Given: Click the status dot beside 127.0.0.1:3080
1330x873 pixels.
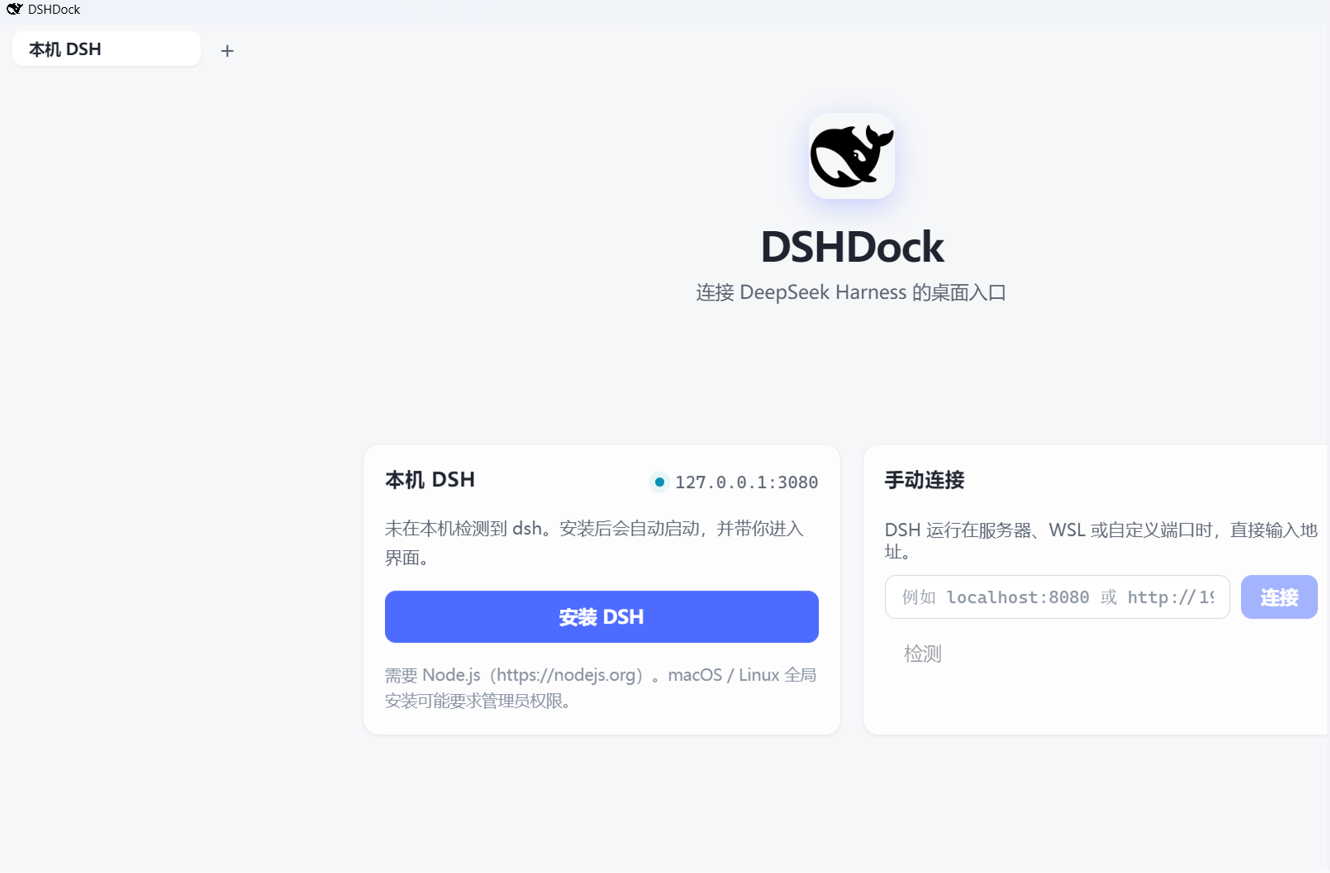Looking at the screenshot, I should tap(659, 482).
